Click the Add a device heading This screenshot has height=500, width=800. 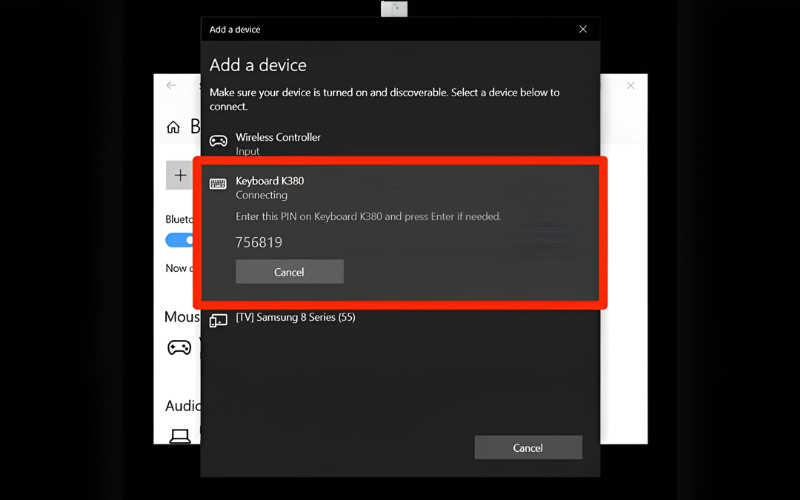(258, 65)
